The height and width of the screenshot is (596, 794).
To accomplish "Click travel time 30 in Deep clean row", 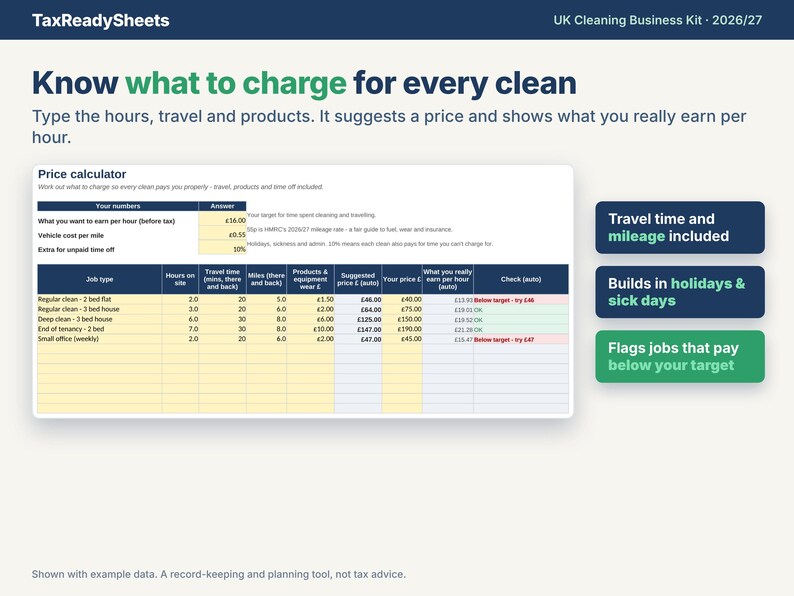I will point(222,319).
